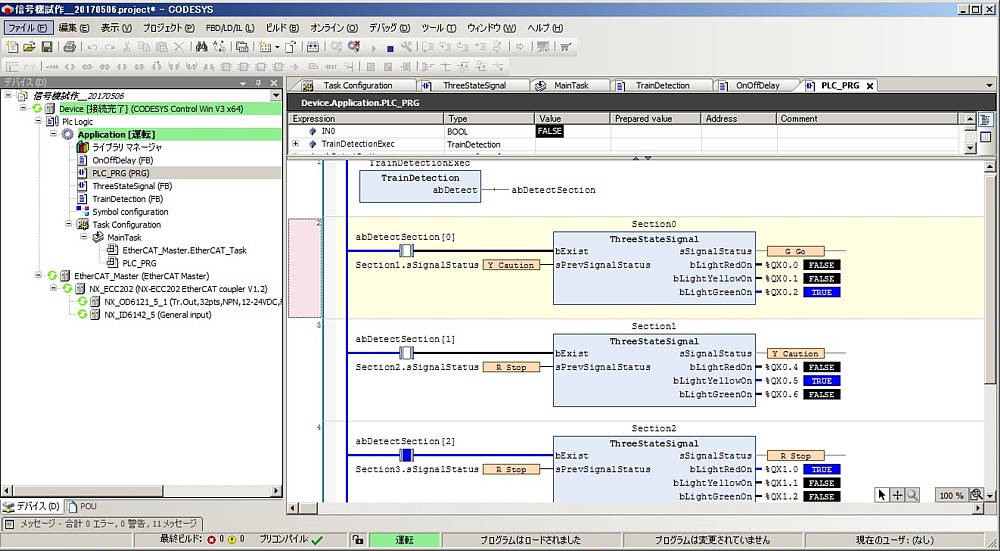1000x551 pixels.
Task: Click the wrench debug icon in toolbar
Action: point(406,47)
